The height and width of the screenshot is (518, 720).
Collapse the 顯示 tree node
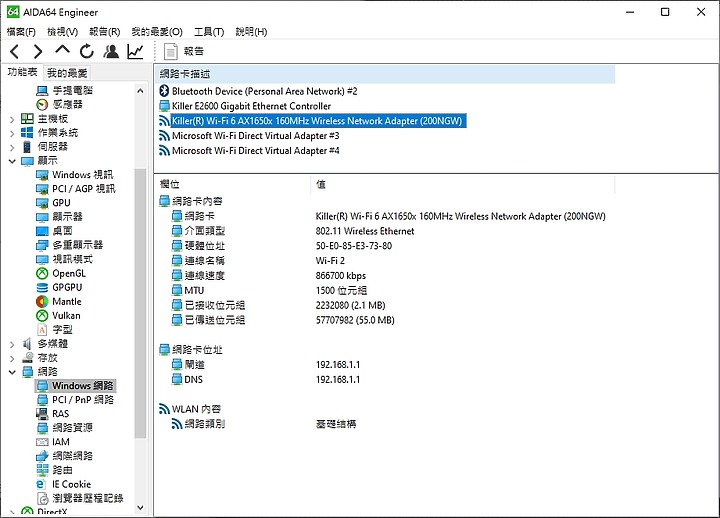[x=12, y=161]
